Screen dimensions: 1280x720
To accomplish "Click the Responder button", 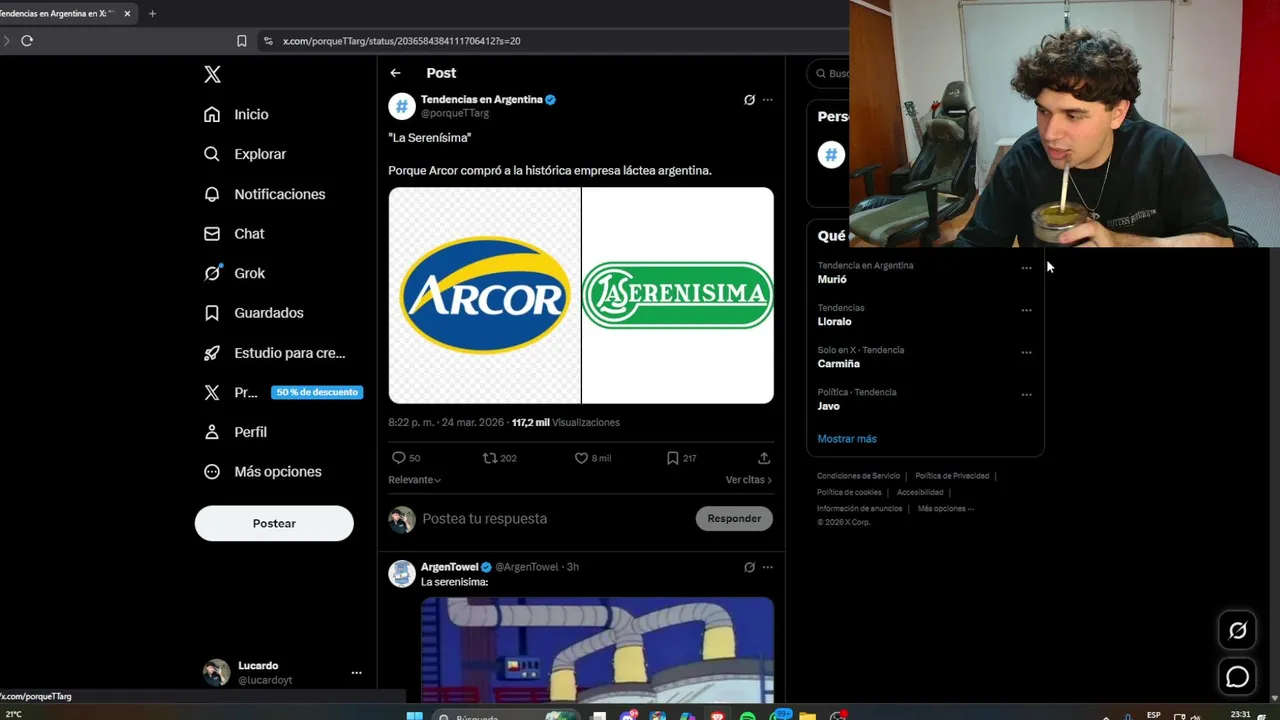I will 734,518.
